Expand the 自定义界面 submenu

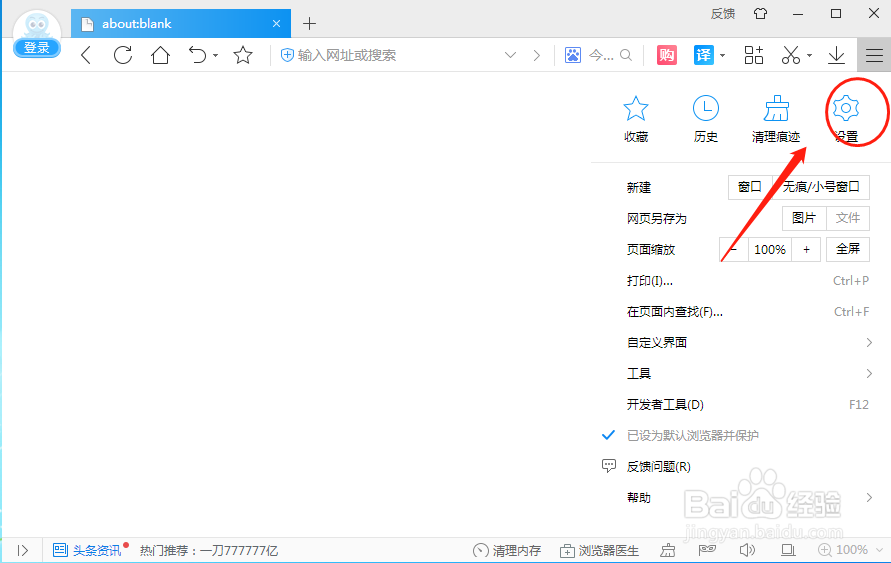(x=869, y=343)
